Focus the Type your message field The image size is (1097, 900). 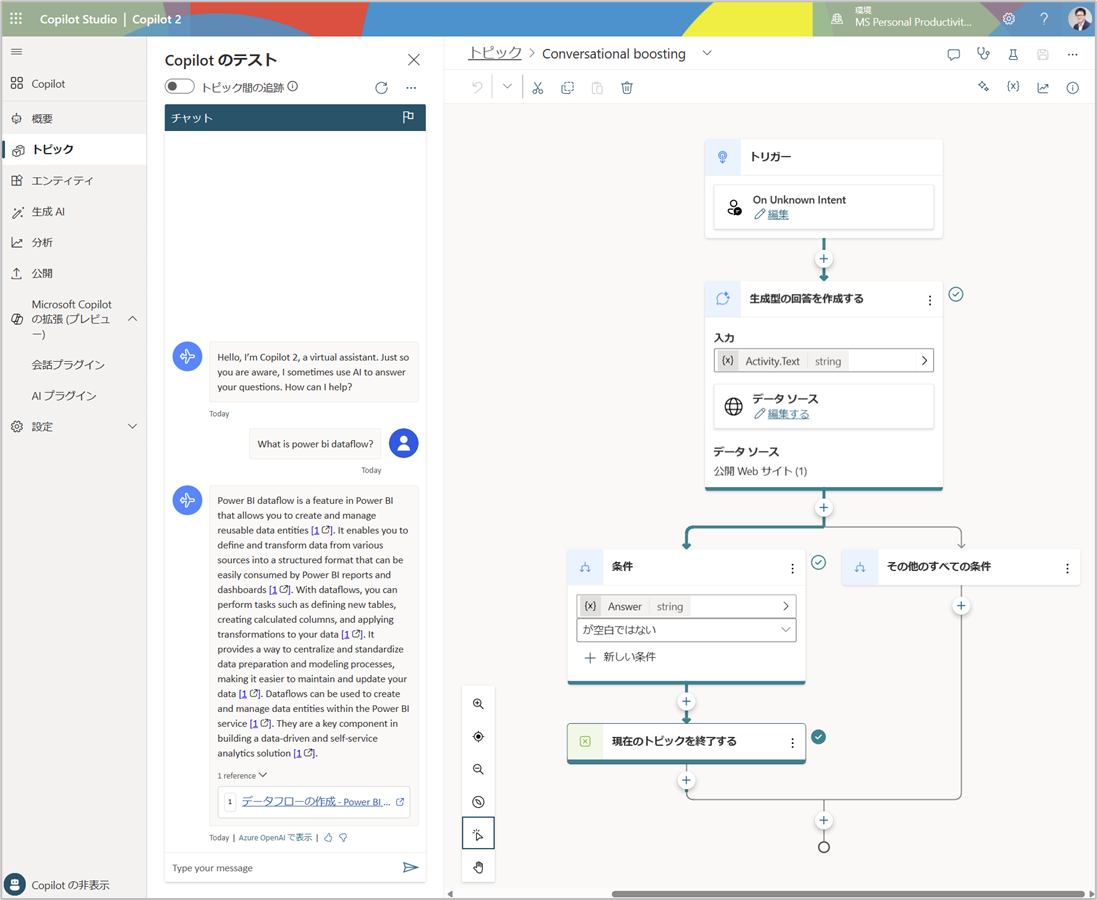tap(283, 868)
